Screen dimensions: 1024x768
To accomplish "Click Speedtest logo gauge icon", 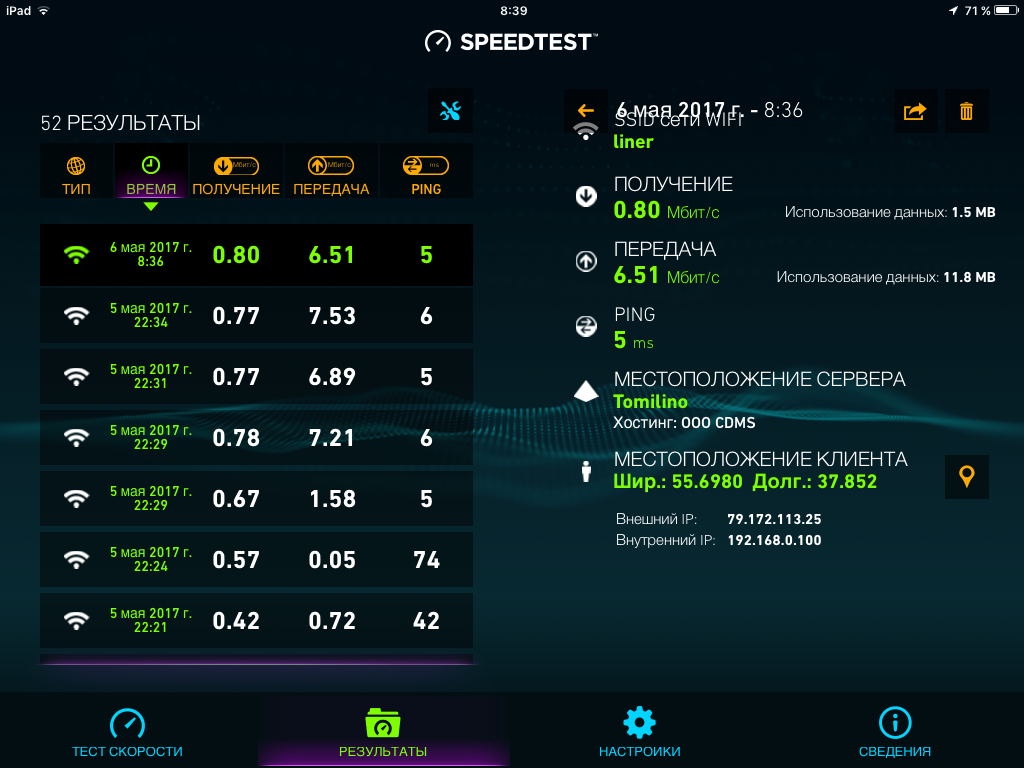I will pyautogui.click(x=438, y=42).
